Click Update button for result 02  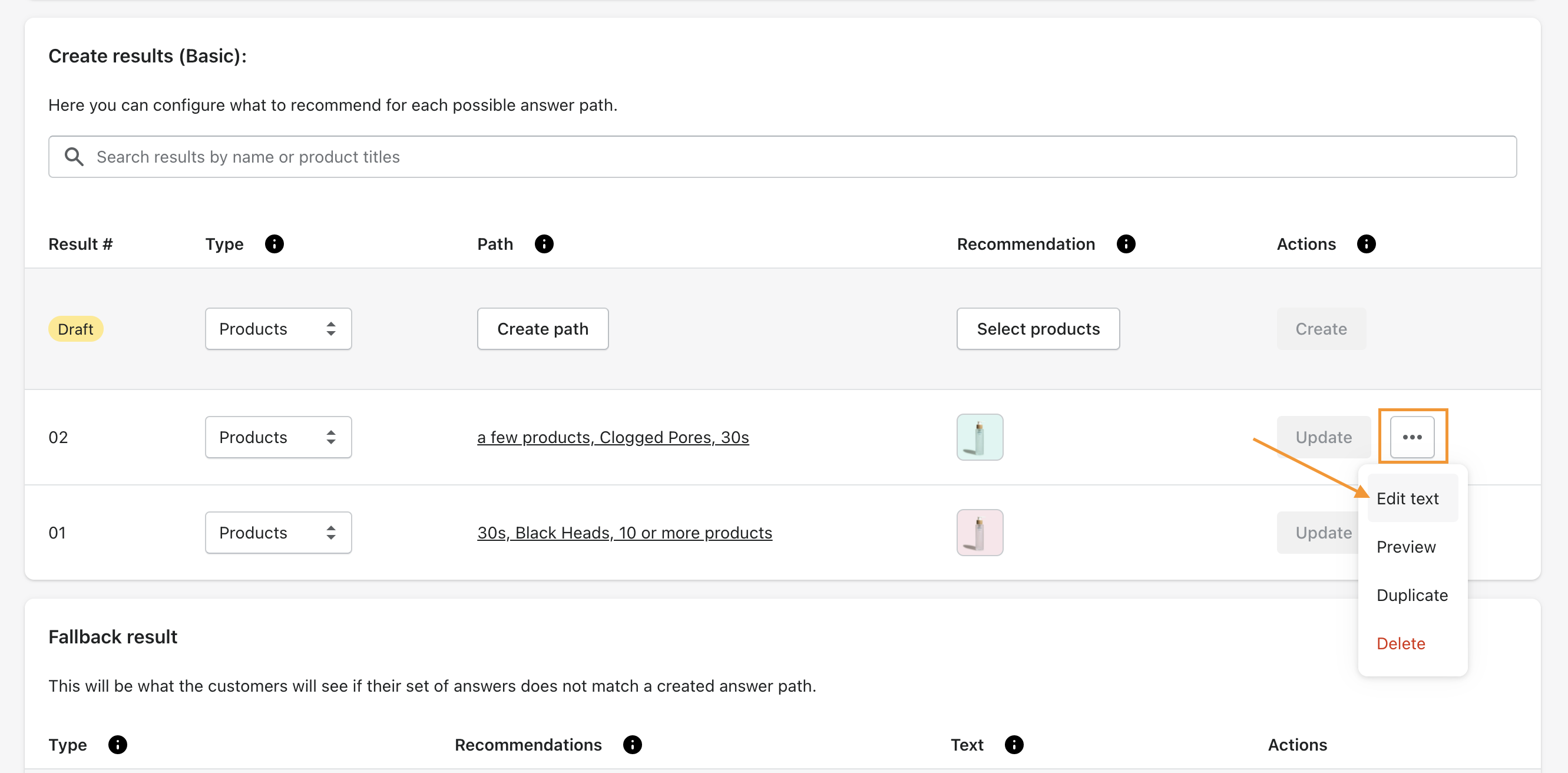[x=1324, y=437]
